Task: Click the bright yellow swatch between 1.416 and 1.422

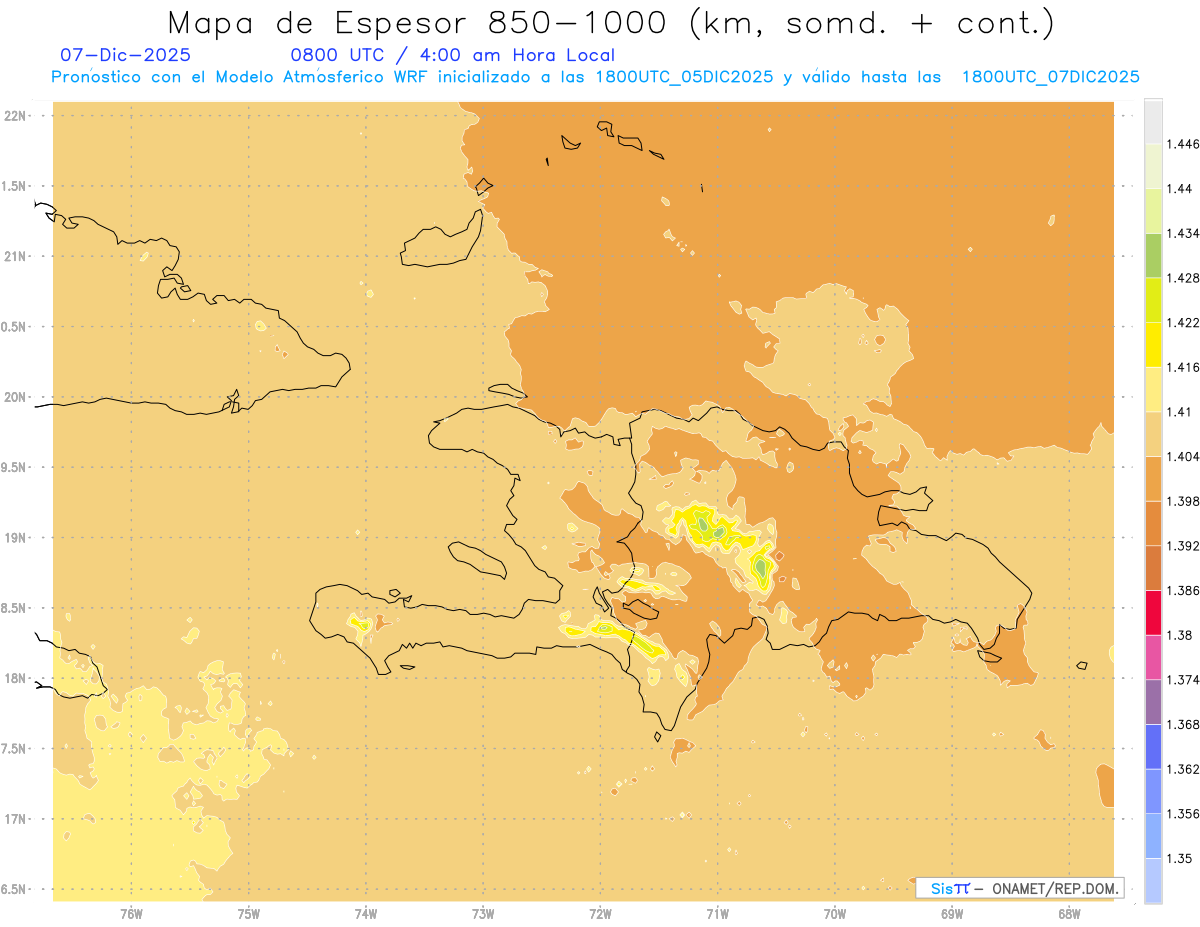Action: tap(1153, 344)
